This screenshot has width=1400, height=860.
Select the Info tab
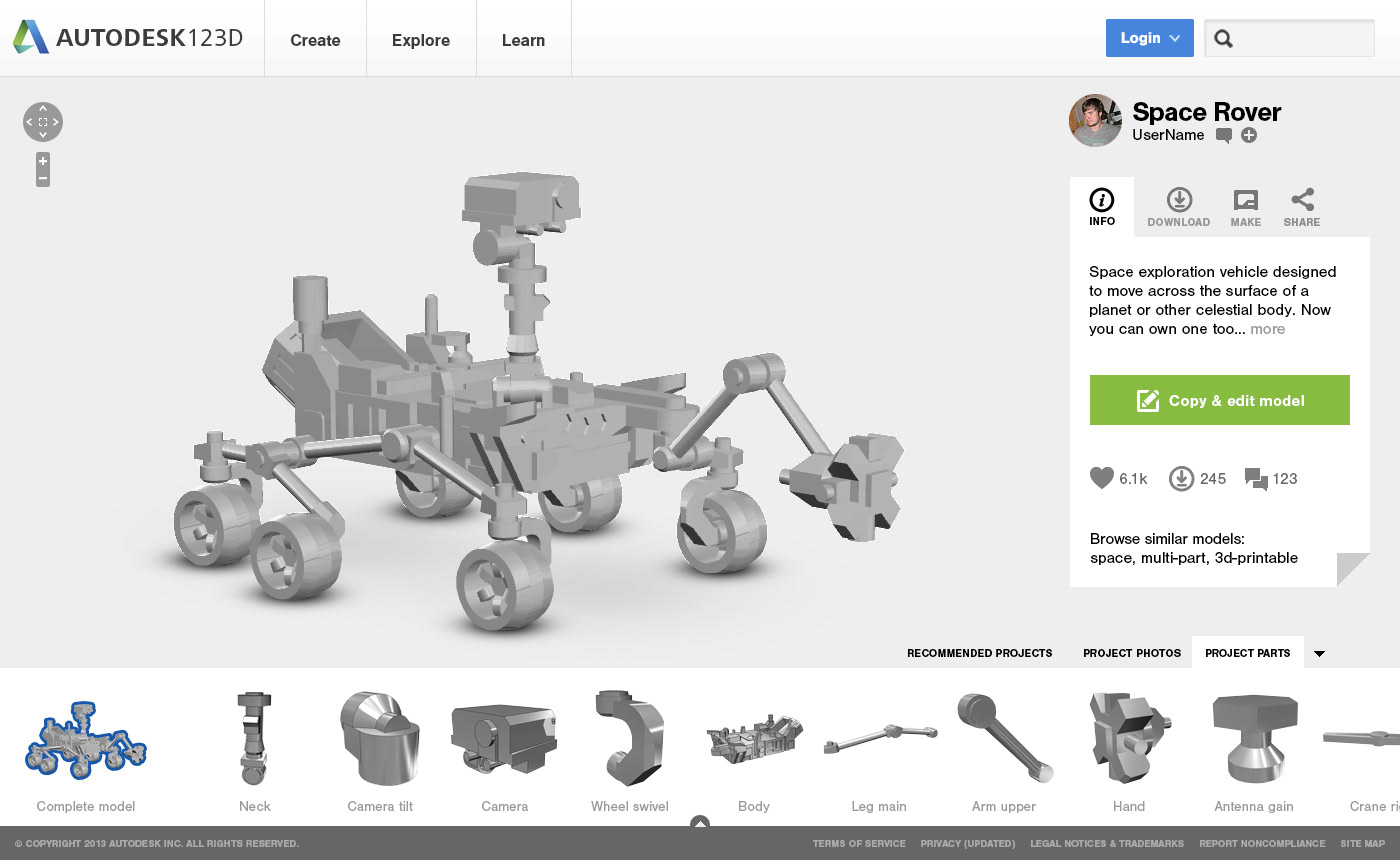(x=1102, y=207)
